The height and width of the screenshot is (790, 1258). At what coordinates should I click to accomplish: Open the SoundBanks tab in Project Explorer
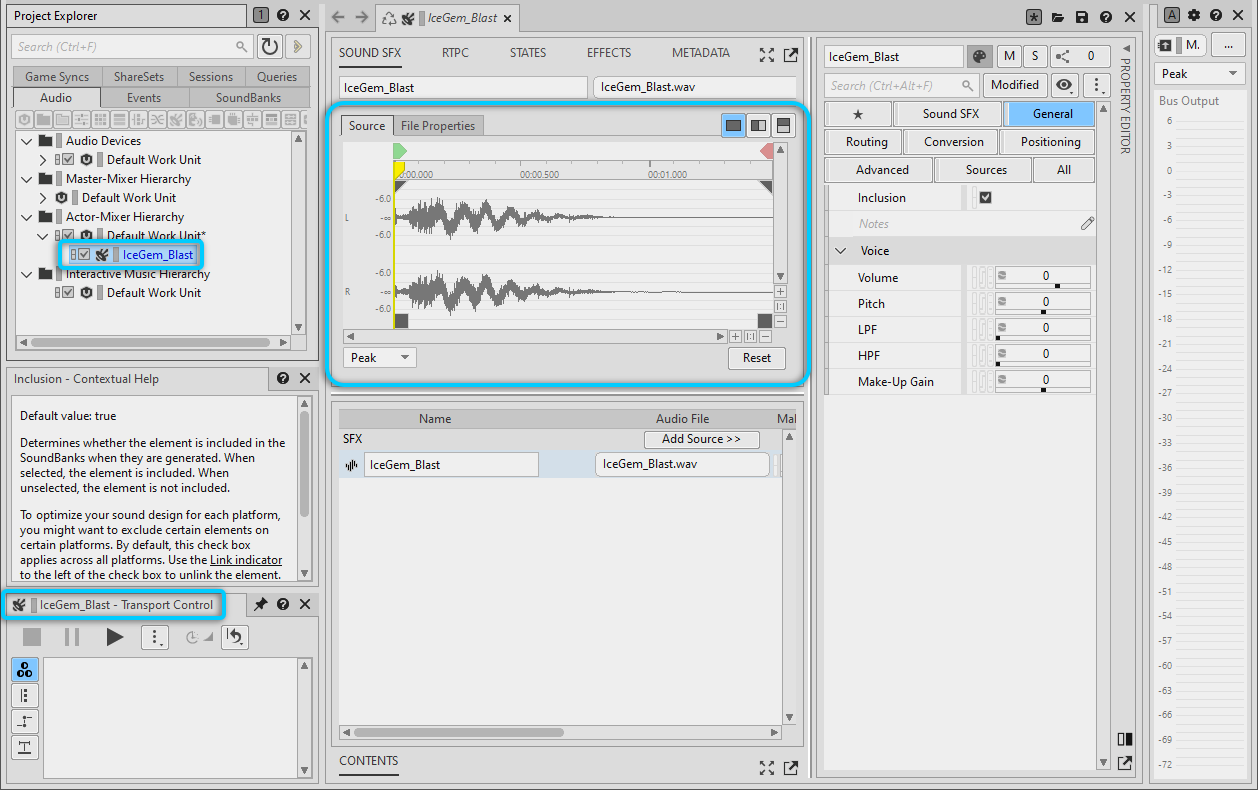pos(248,98)
